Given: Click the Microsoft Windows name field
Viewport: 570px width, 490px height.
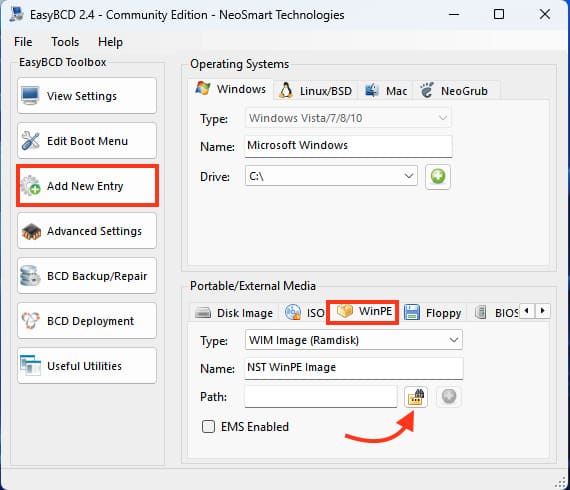Looking at the screenshot, I should pos(348,146).
